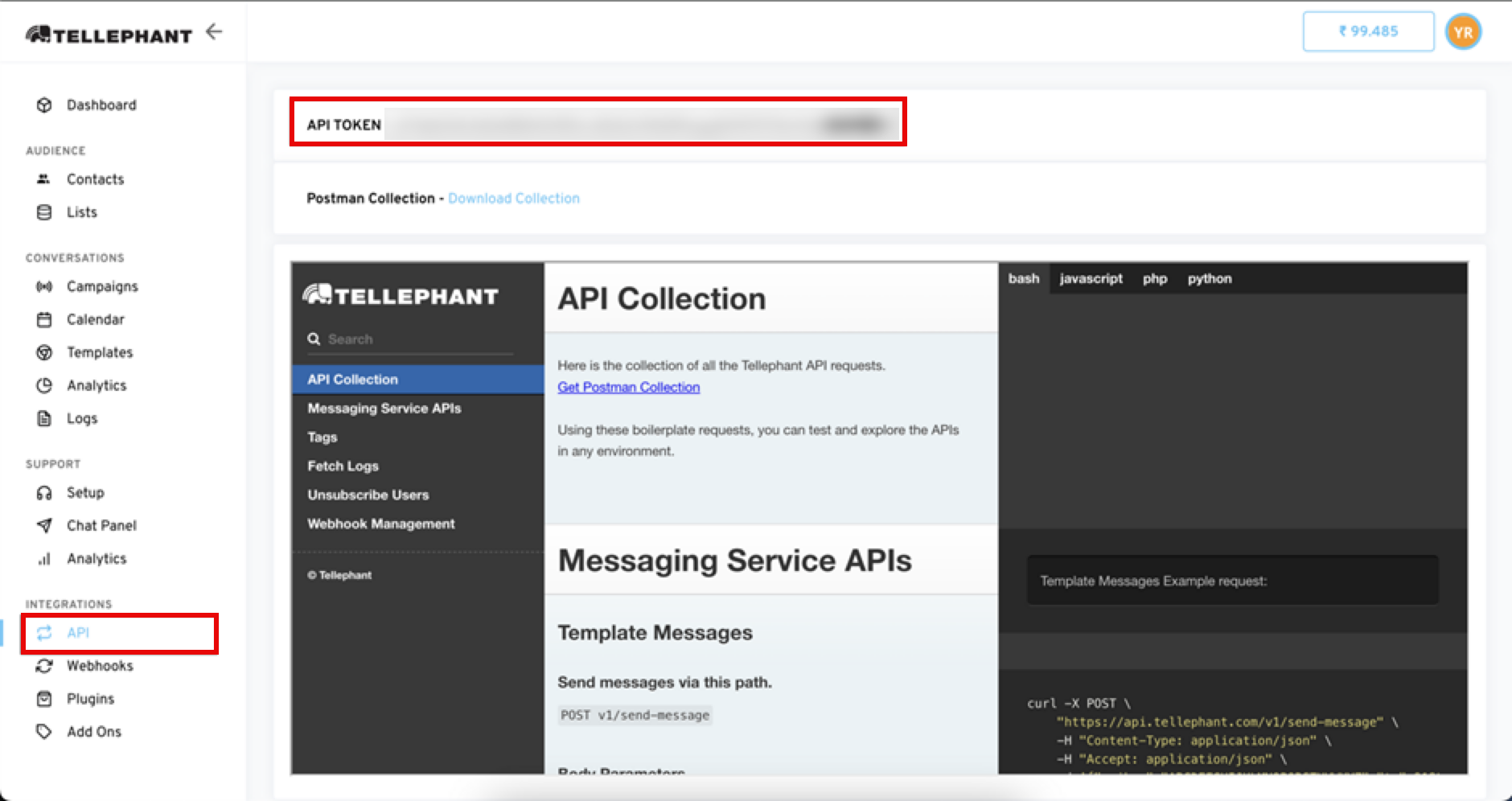Open Plugins under Integrations
The width and height of the screenshot is (1512, 801).
click(90, 699)
